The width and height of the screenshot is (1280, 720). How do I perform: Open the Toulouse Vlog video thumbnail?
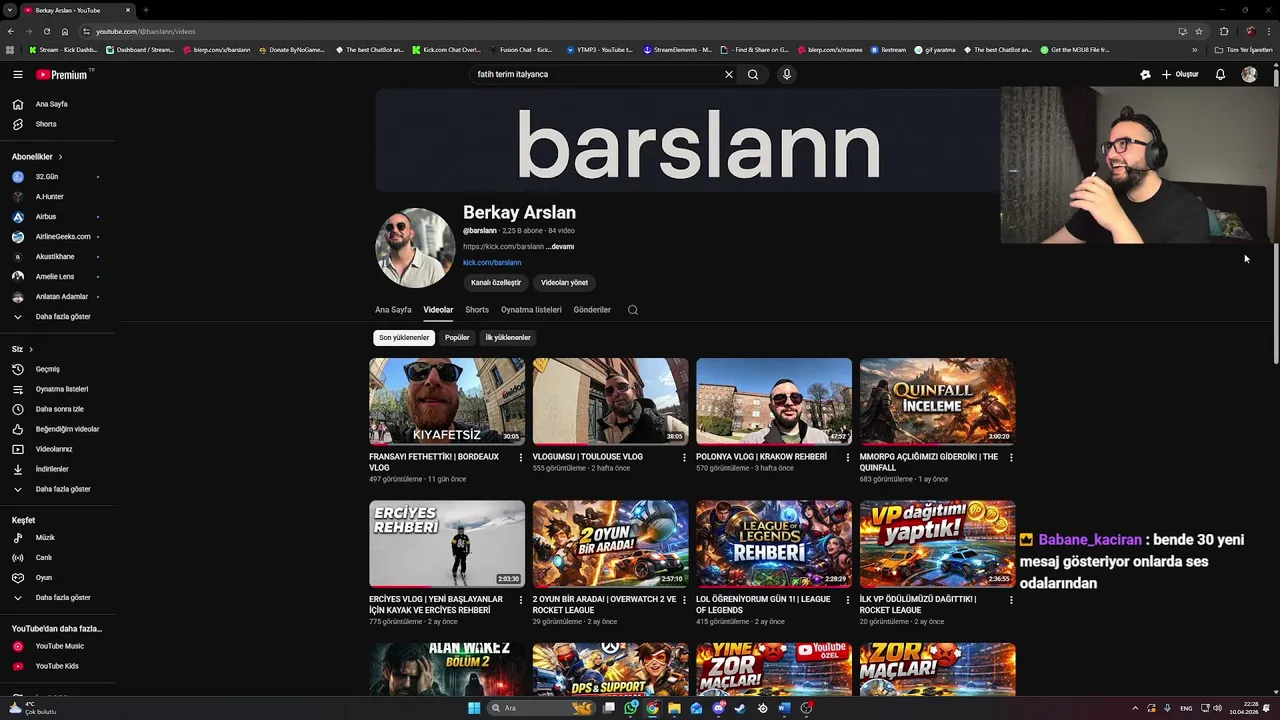610,401
